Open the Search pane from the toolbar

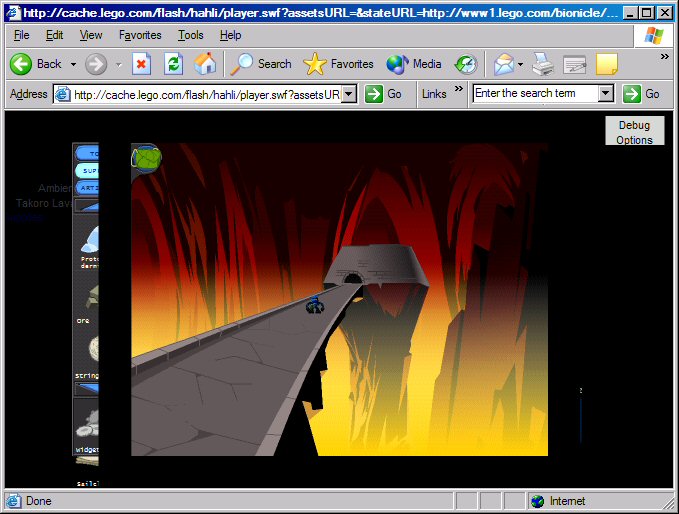(261, 64)
